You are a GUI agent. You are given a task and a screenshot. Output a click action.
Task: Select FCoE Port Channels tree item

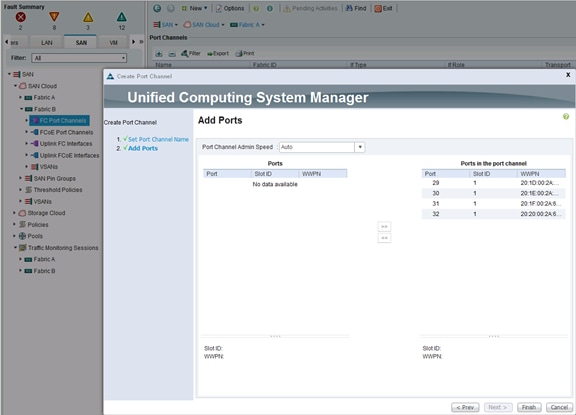(x=66, y=132)
